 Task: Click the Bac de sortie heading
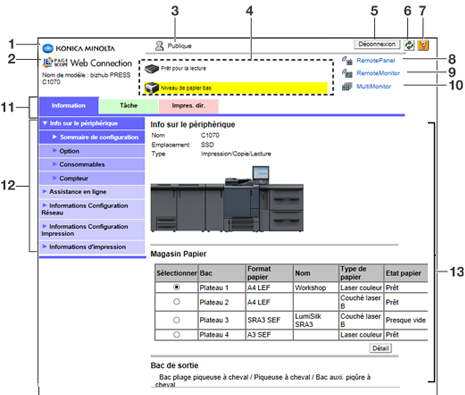(174, 365)
